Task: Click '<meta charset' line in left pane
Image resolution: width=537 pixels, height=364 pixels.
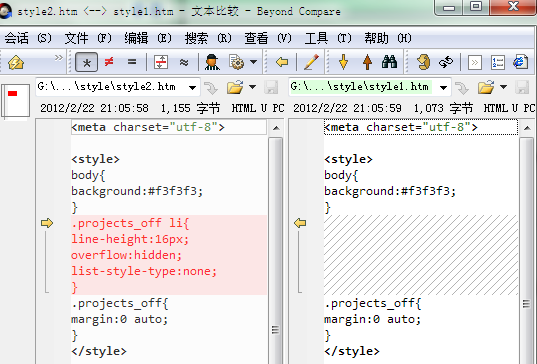Action: (x=169, y=127)
